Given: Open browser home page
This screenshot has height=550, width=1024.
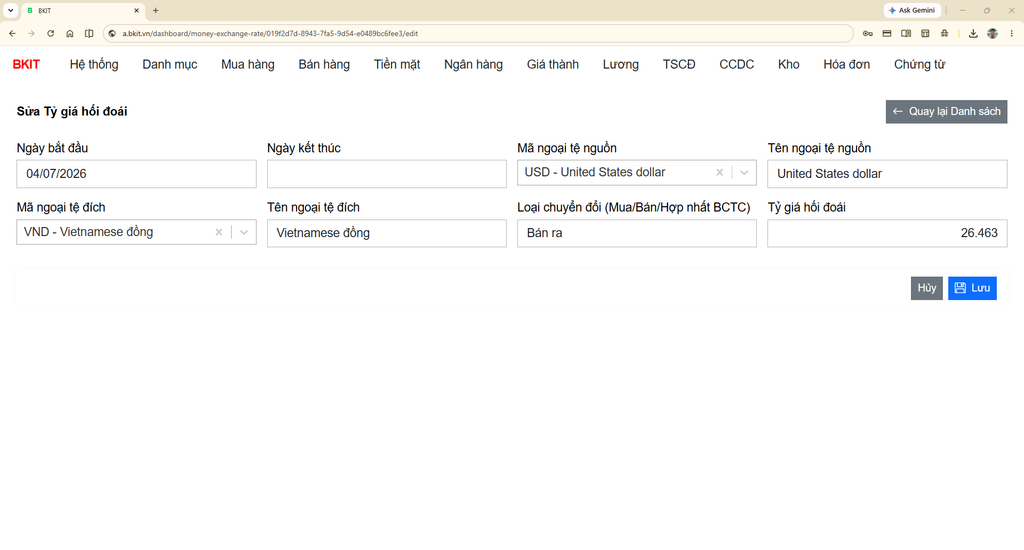Looking at the screenshot, I should [70, 33].
